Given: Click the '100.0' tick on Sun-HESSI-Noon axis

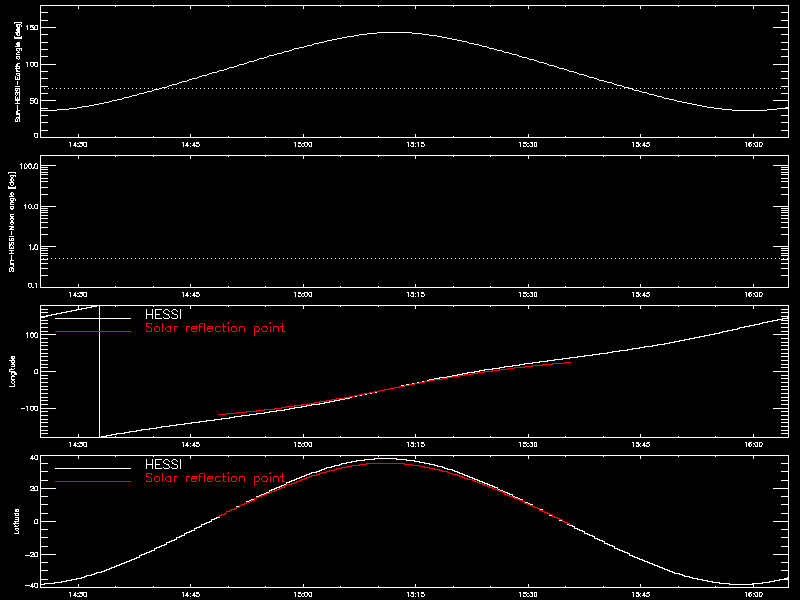Looking at the screenshot, I should tap(30, 166).
